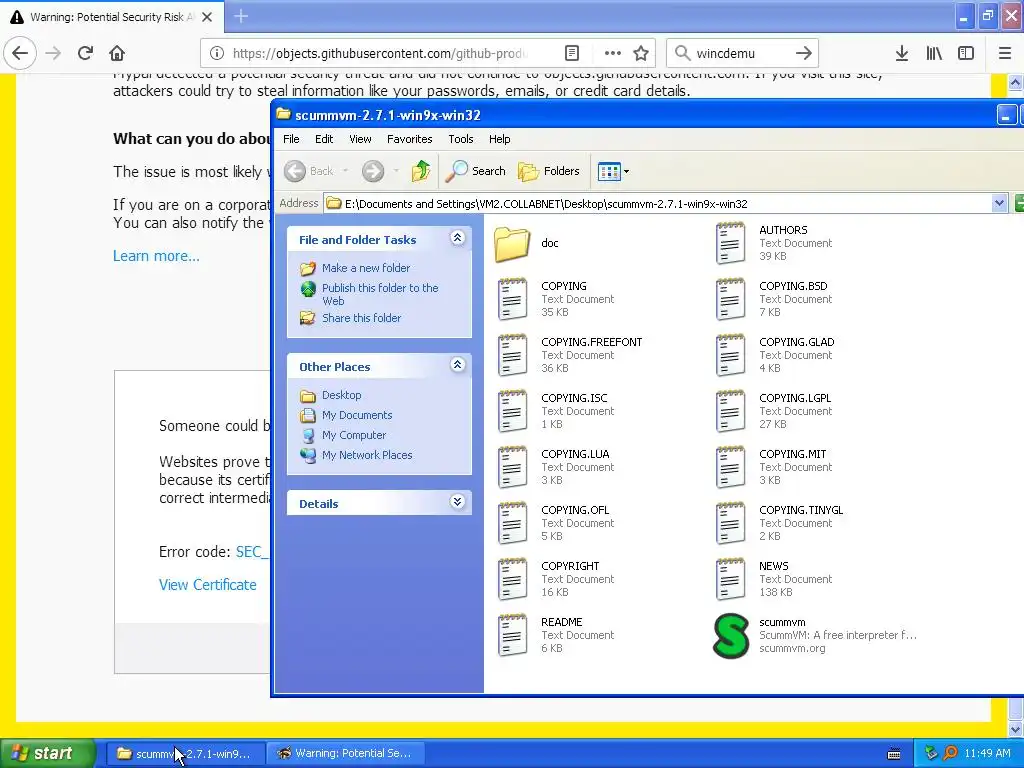
Task: Select the COPYING.TINYGL file icon
Action: pyautogui.click(x=730, y=523)
